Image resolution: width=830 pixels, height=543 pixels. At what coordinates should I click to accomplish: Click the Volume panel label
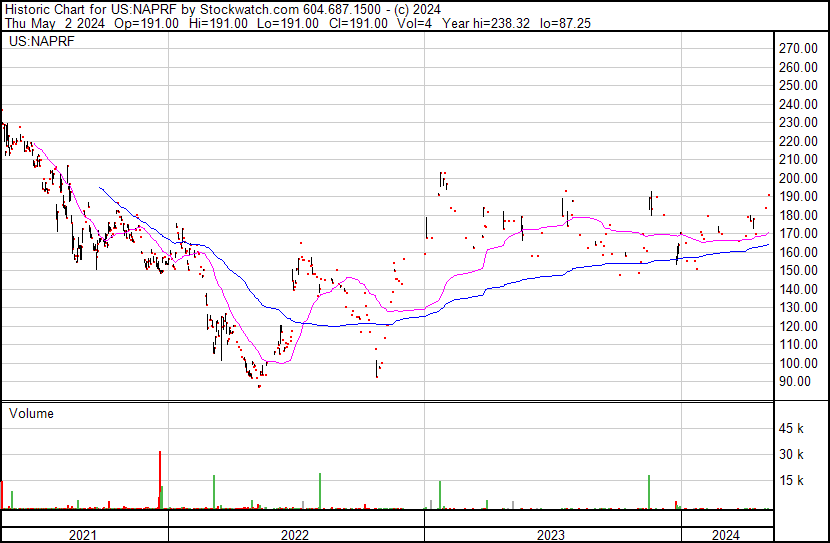(31, 414)
